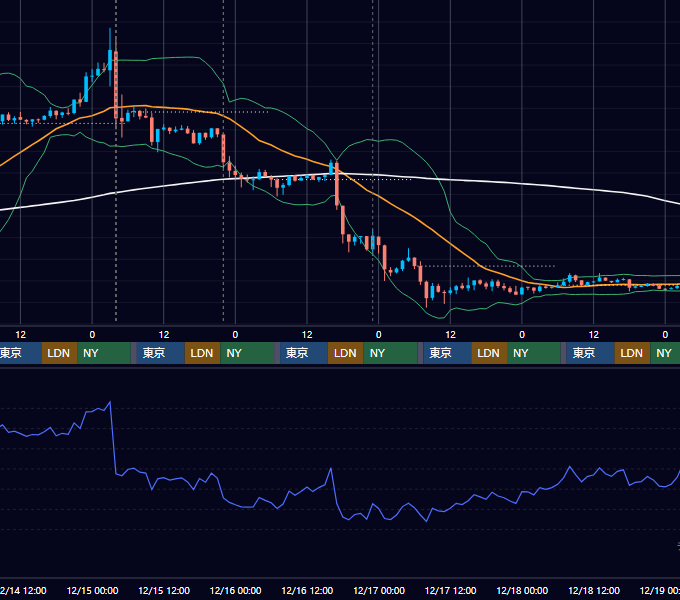Click the 12/15 12:00 date label
This screenshot has height=600, width=680.
(x=164, y=590)
